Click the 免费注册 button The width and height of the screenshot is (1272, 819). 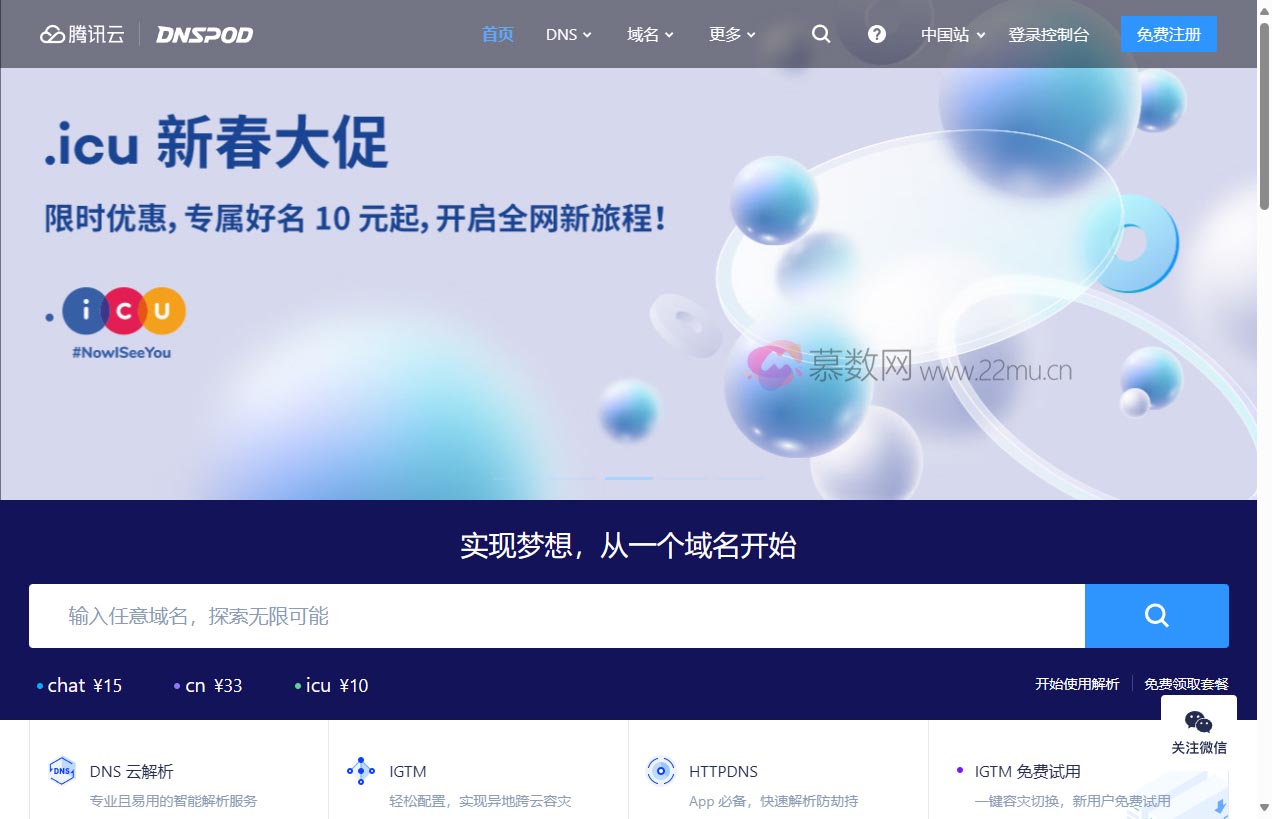click(x=1168, y=34)
